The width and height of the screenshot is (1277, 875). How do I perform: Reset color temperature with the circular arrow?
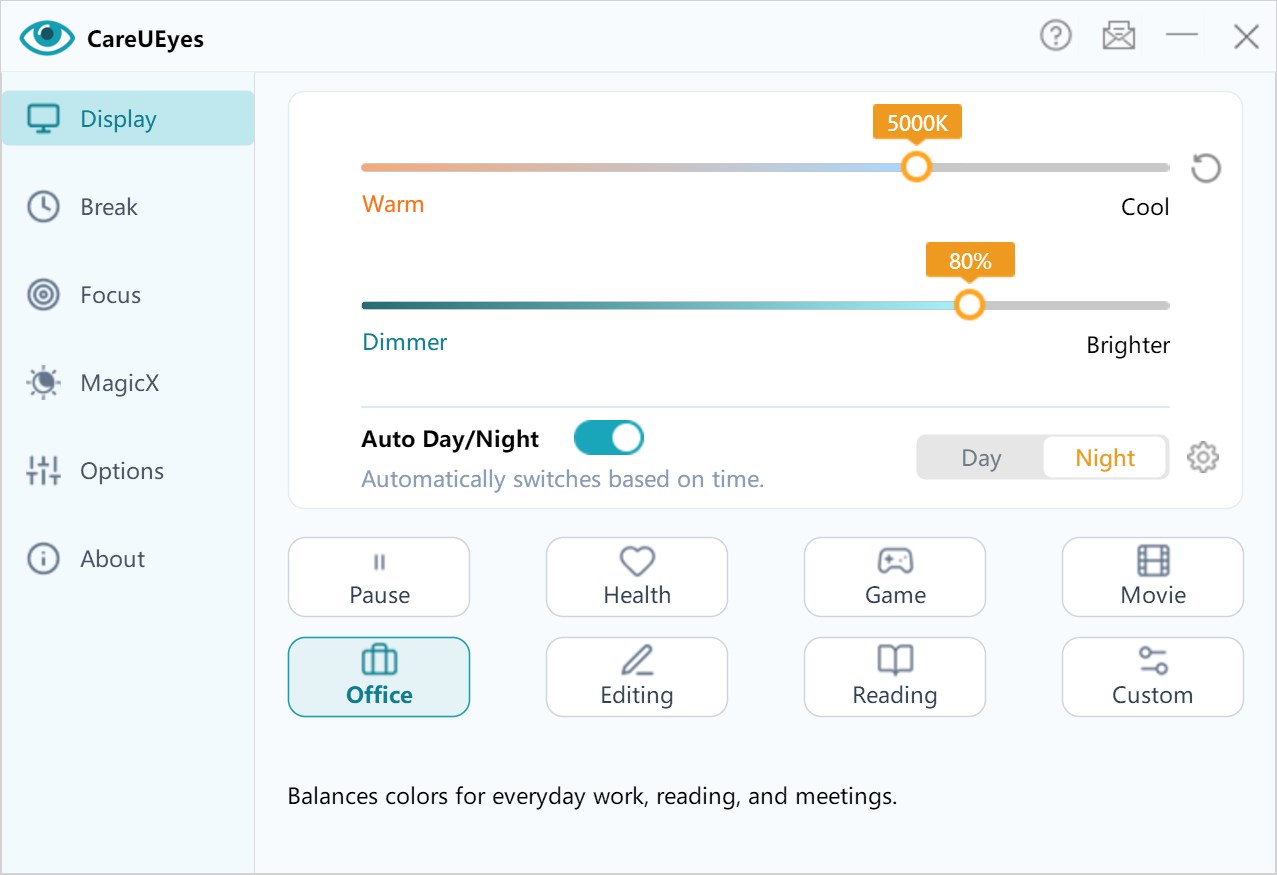point(1206,168)
